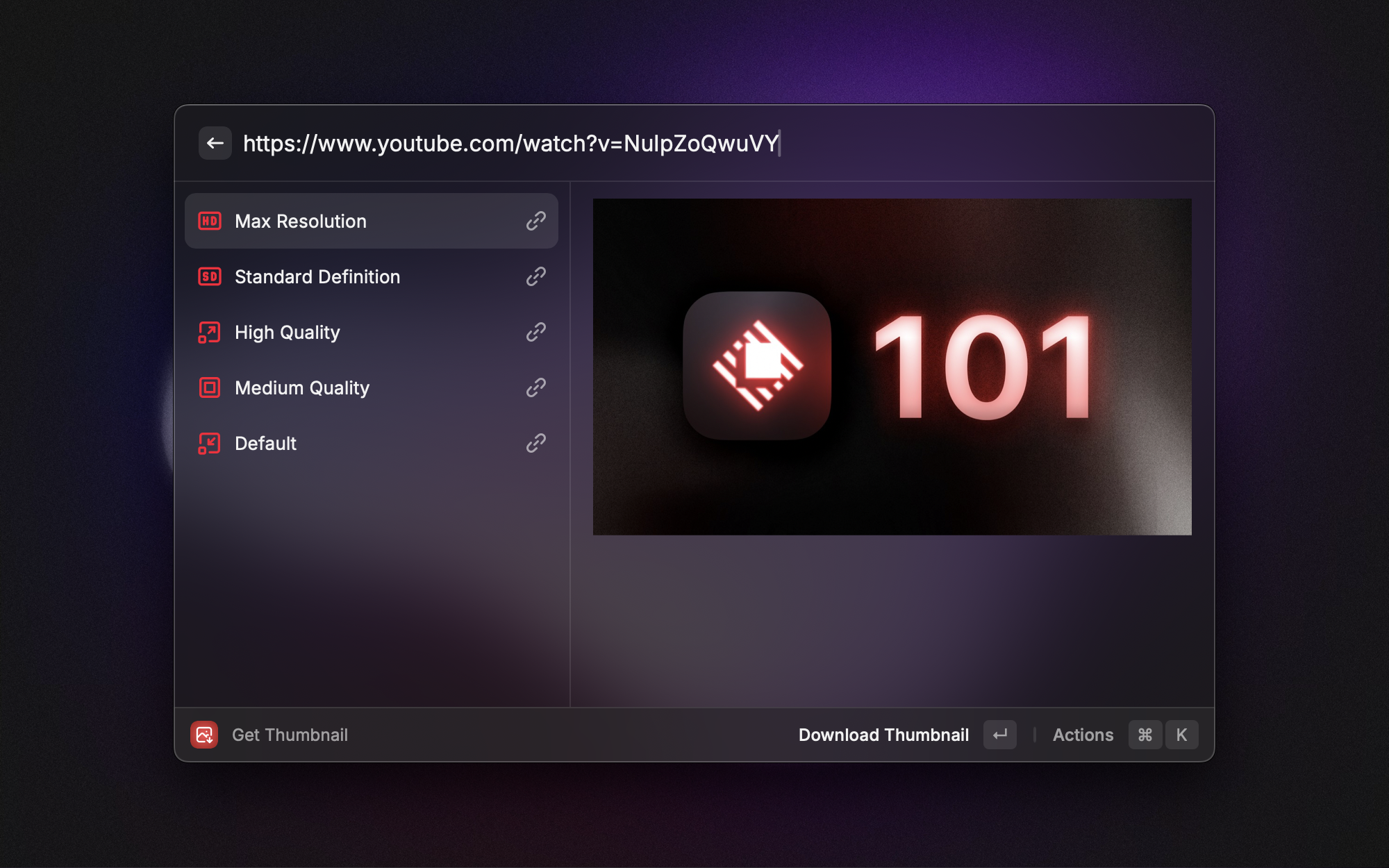Click the back arrow button

click(215, 143)
